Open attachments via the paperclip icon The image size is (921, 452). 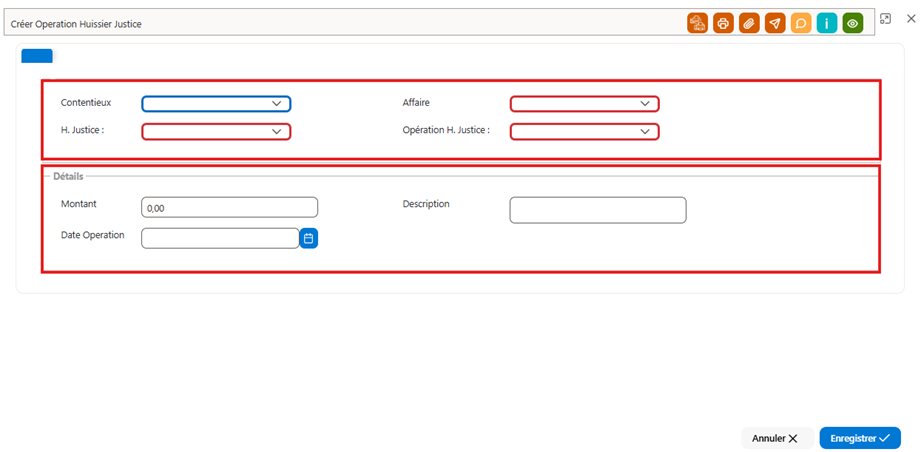tap(749, 23)
